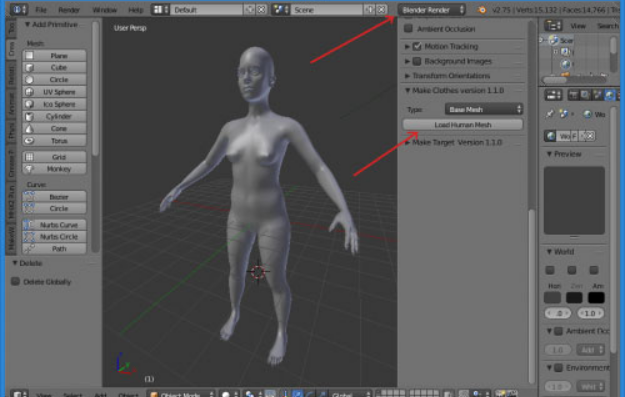Open the Horizon color swatch
Screen dimensions: 625x397
pyautogui.click(x=552, y=297)
